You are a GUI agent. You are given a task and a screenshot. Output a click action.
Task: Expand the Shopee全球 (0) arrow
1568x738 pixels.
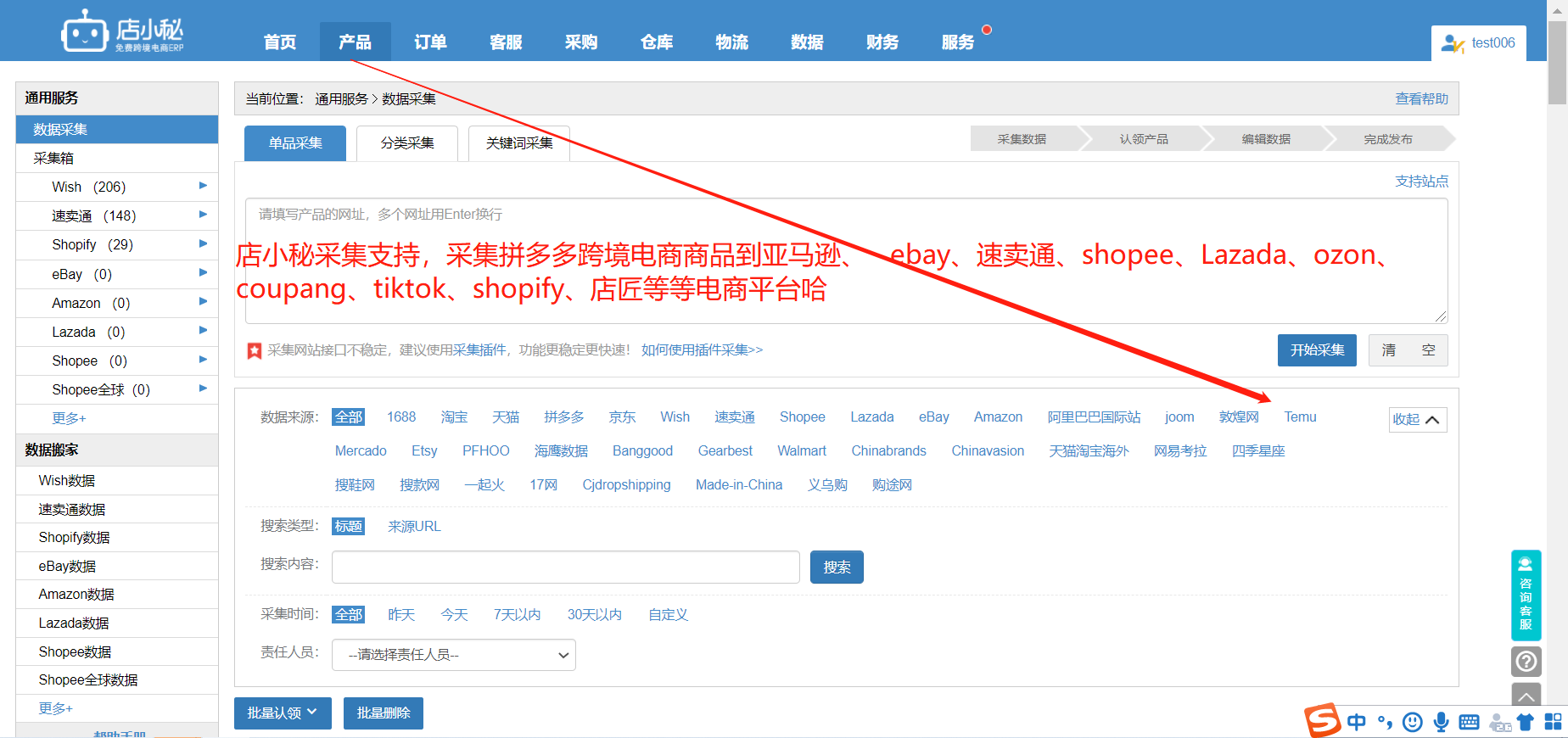(203, 389)
